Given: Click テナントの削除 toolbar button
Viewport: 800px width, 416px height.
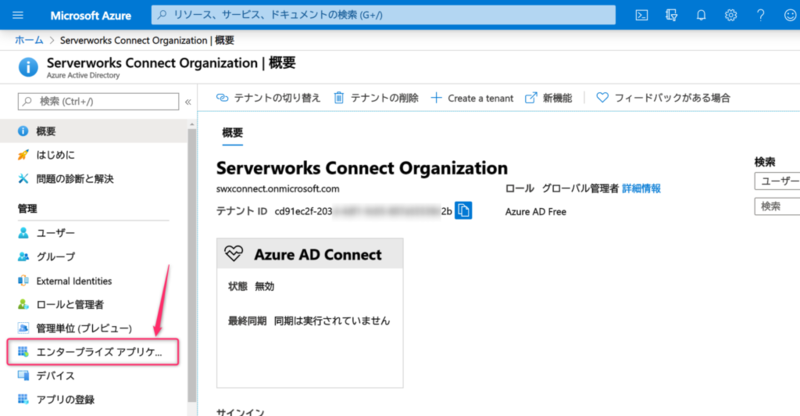Looking at the screenshot, I should pos(376,98).
